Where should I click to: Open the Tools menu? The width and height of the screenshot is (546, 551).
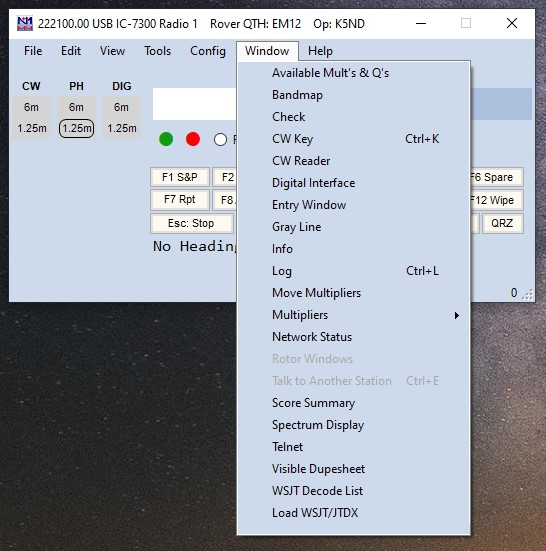coord(157,51)
